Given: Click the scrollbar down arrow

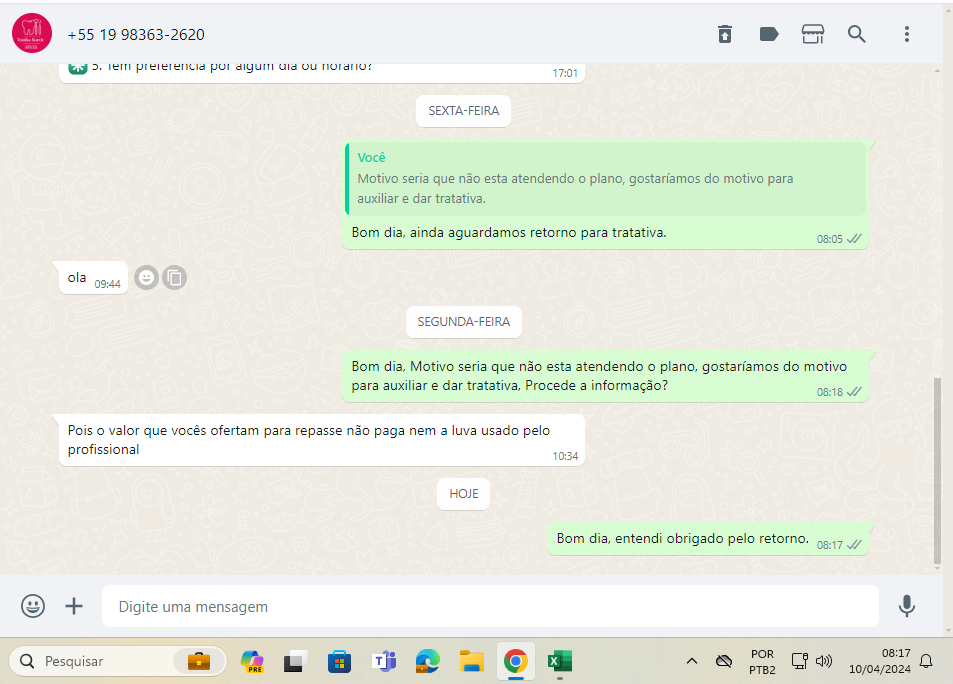Looking at the screenshot, I should (x=937, y=569).
